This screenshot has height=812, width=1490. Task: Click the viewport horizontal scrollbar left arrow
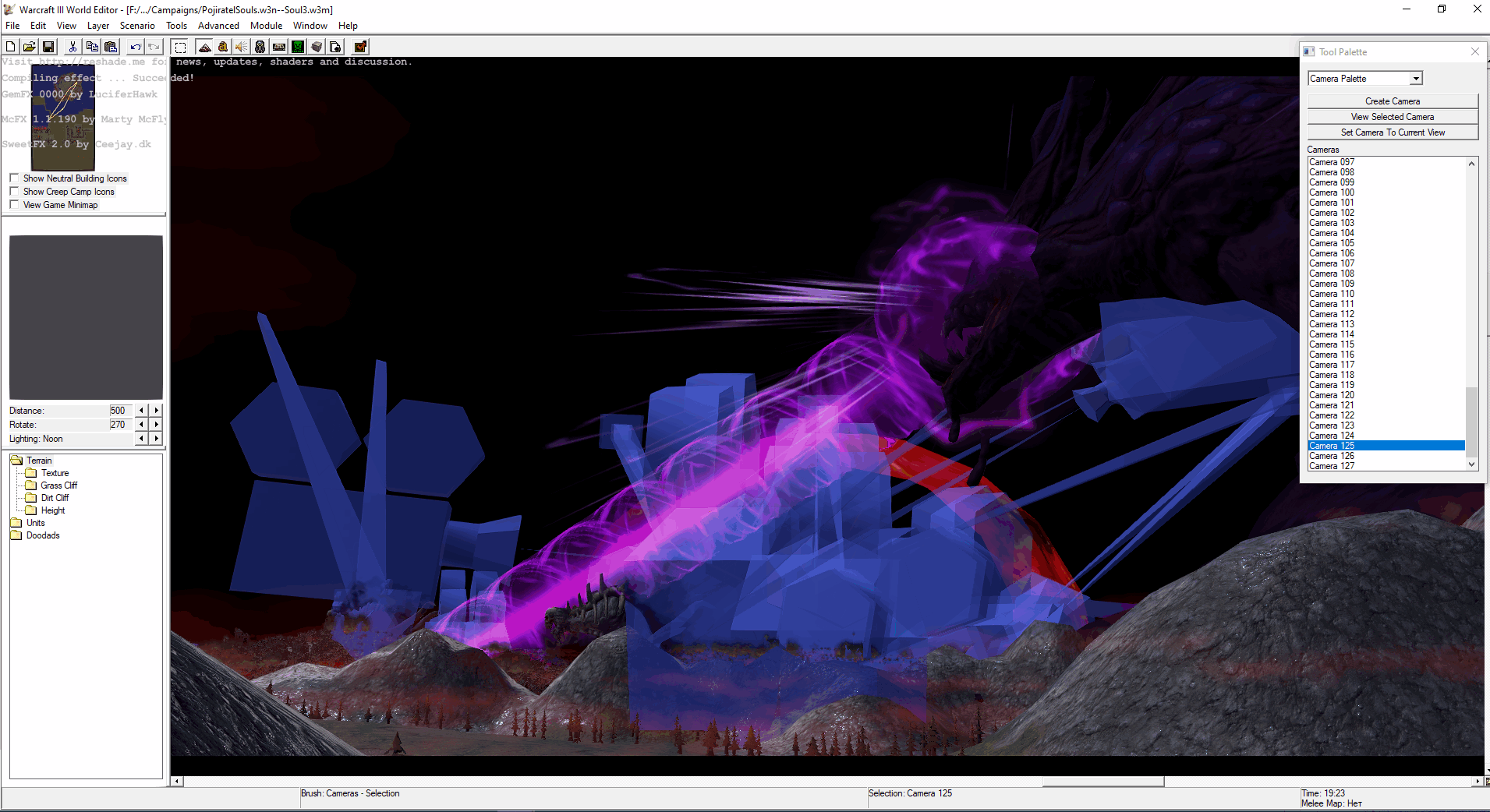pos(177,781)
